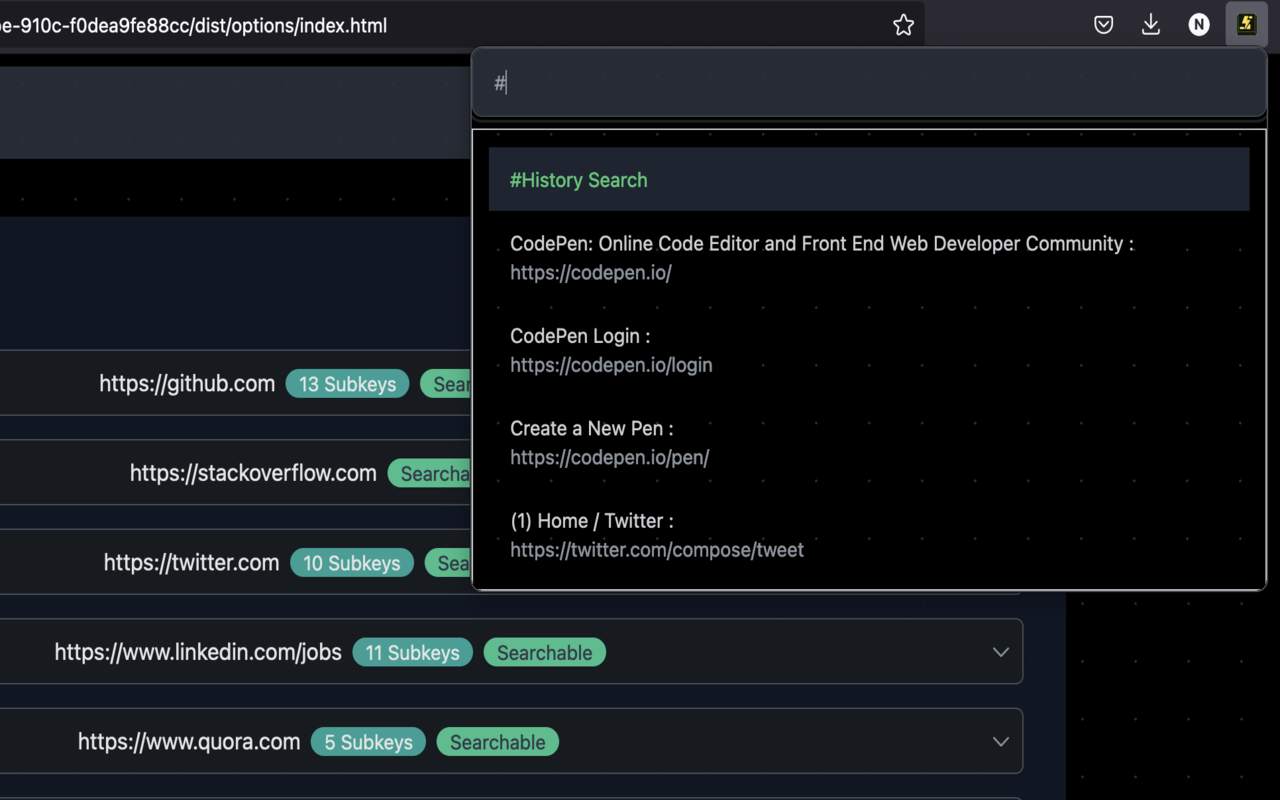The width and height of the screenshot is (1280, 800).
Task: Open the https://codepen.io/login link
Action: click(x=611, y=365)
